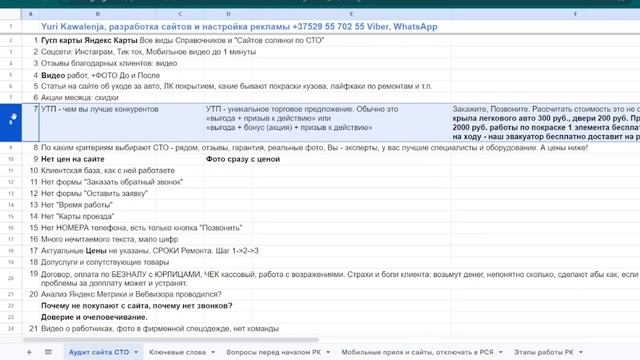Select the highlighted row header with hand cursor
Image resolution: width=640 pixels, height=360 pixels.
(11, 122)
